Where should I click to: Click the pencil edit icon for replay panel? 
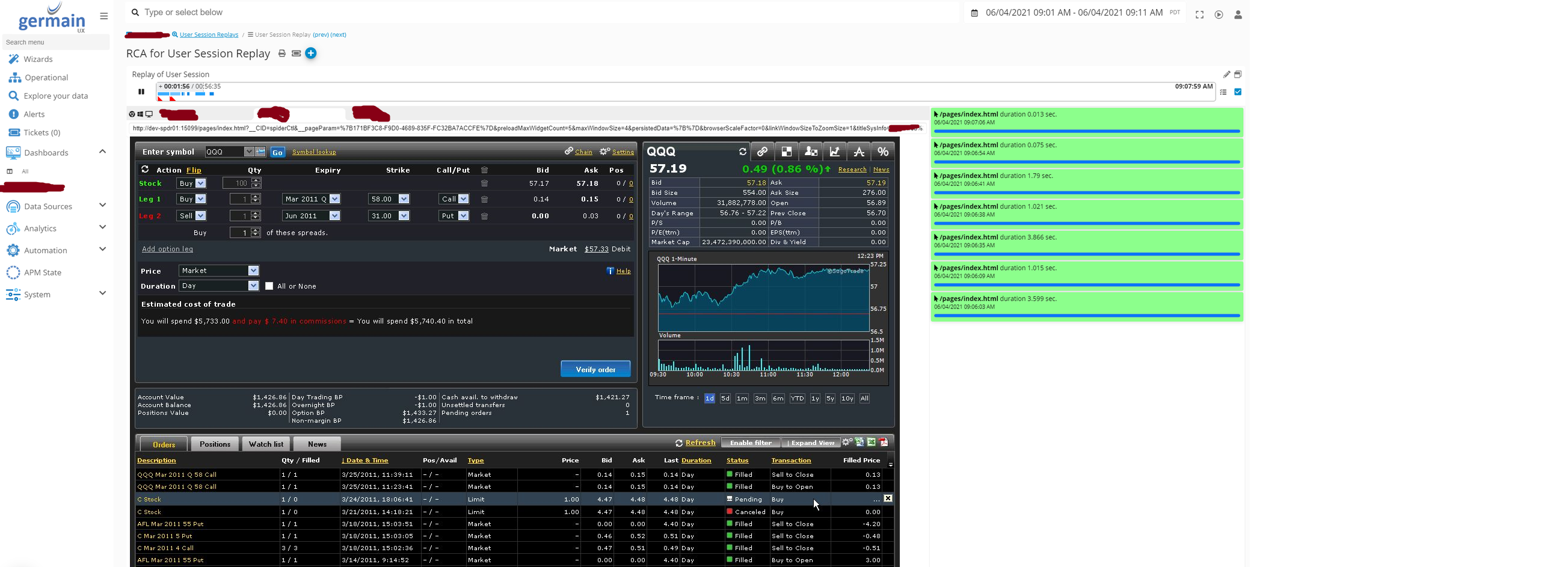pyautogui.click(x=1226, y=74)
